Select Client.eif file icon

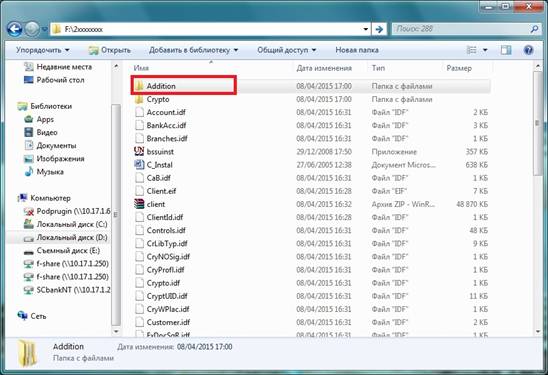click(139, 191)
